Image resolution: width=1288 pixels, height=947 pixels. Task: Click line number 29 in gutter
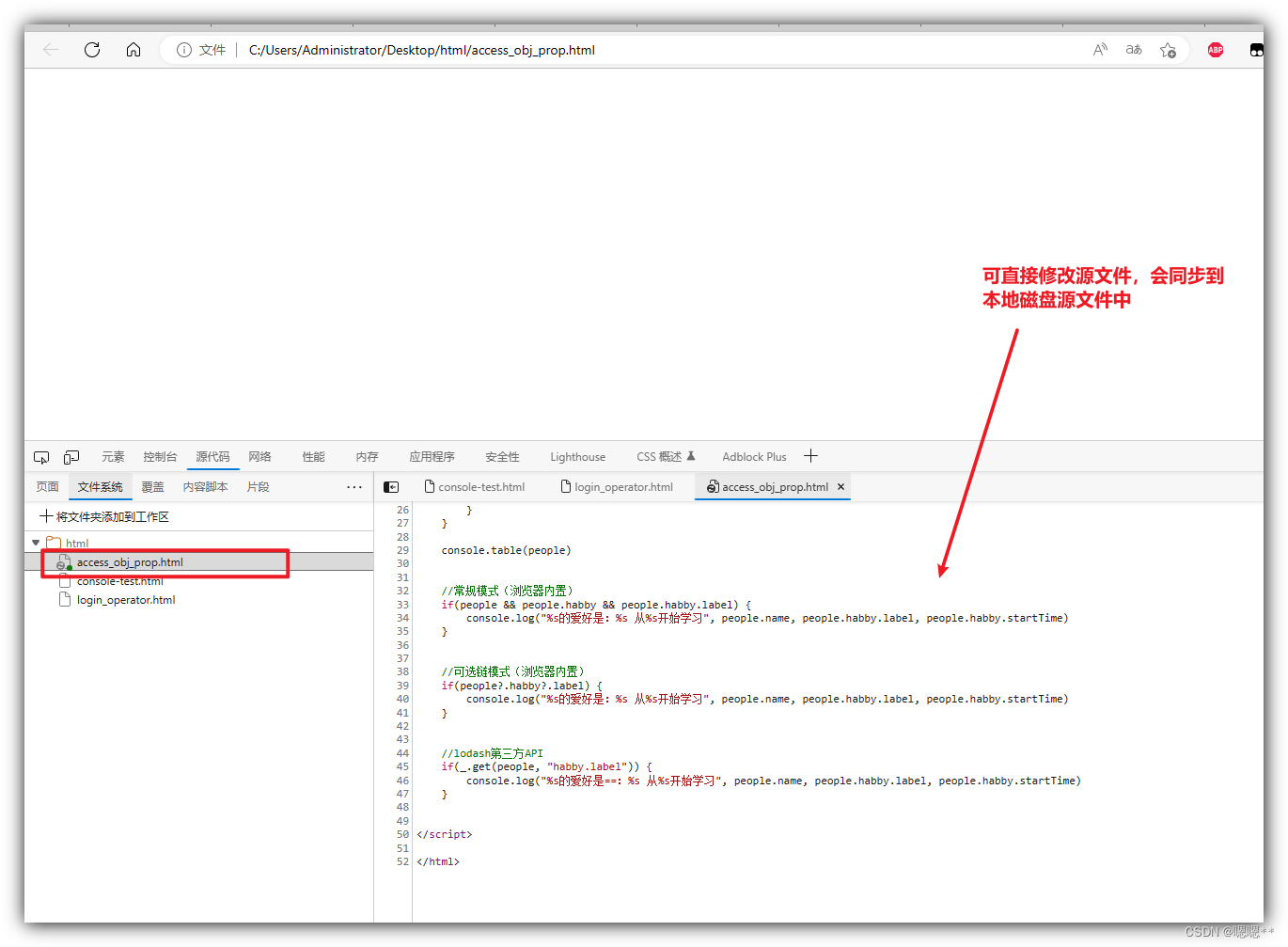click(x=402, y=550)
